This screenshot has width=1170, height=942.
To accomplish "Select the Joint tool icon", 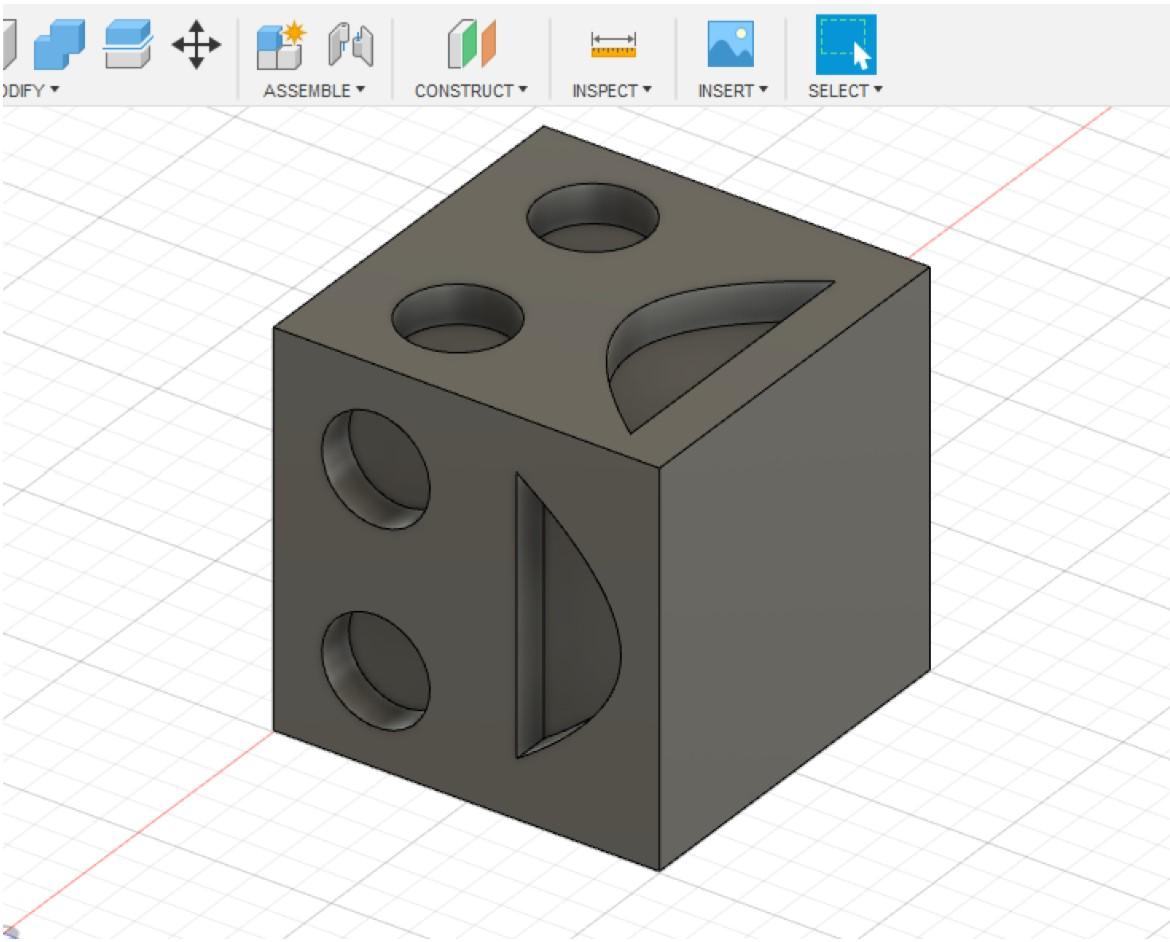I will 351,45.
